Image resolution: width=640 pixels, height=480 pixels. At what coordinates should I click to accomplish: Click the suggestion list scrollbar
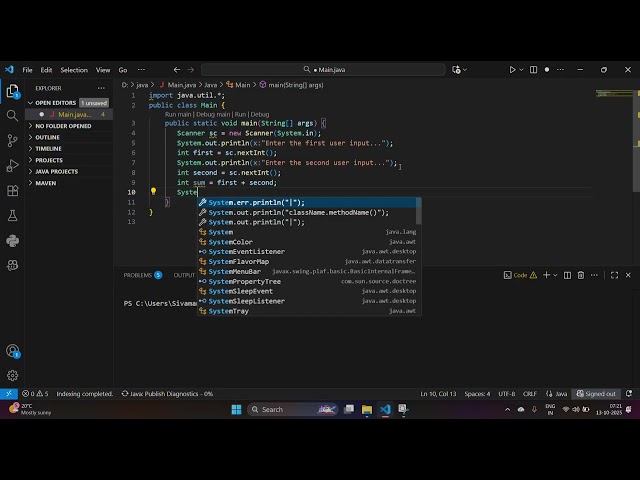pos(418,211)
